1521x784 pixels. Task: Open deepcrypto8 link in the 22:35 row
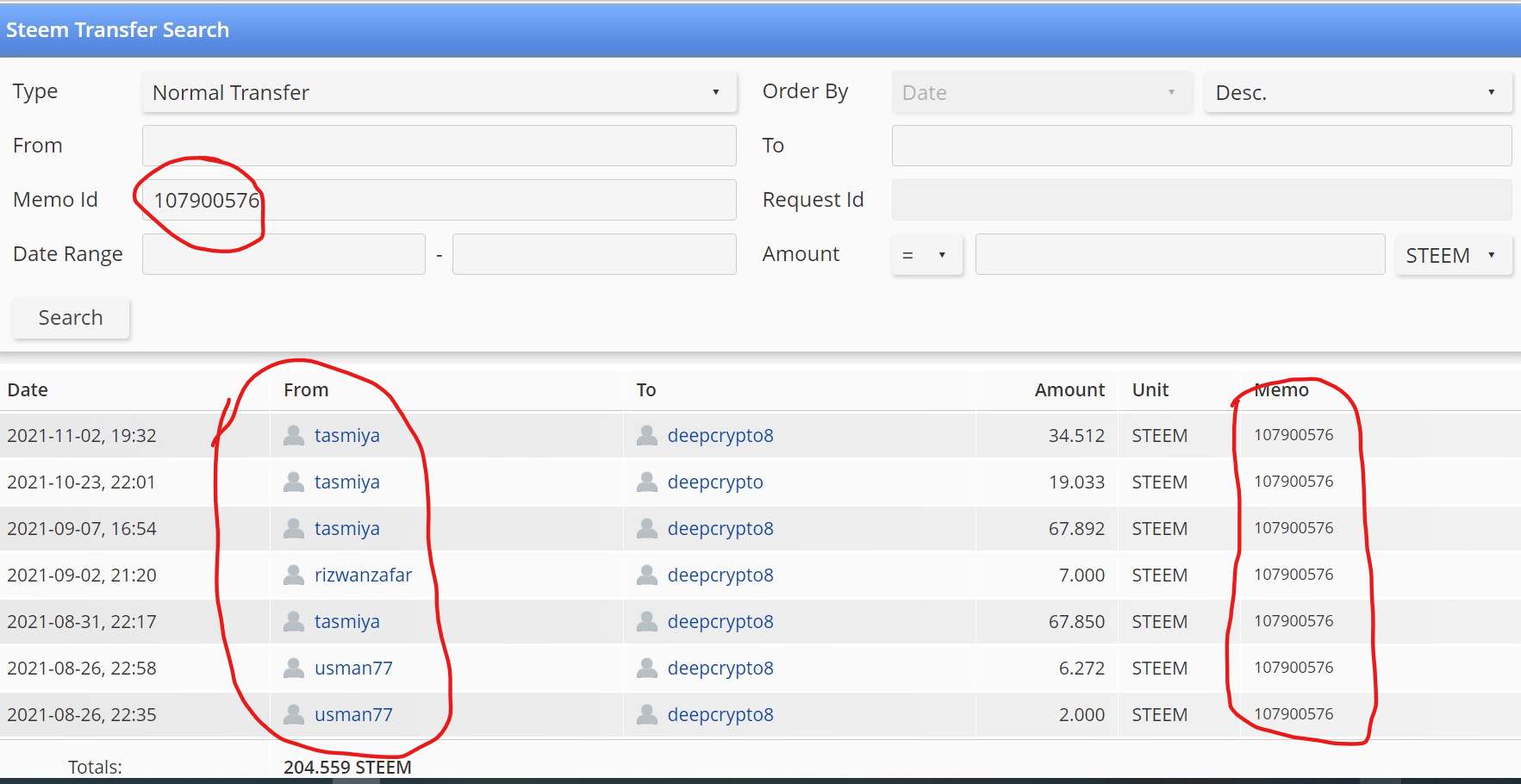click(x=720, y=714)
